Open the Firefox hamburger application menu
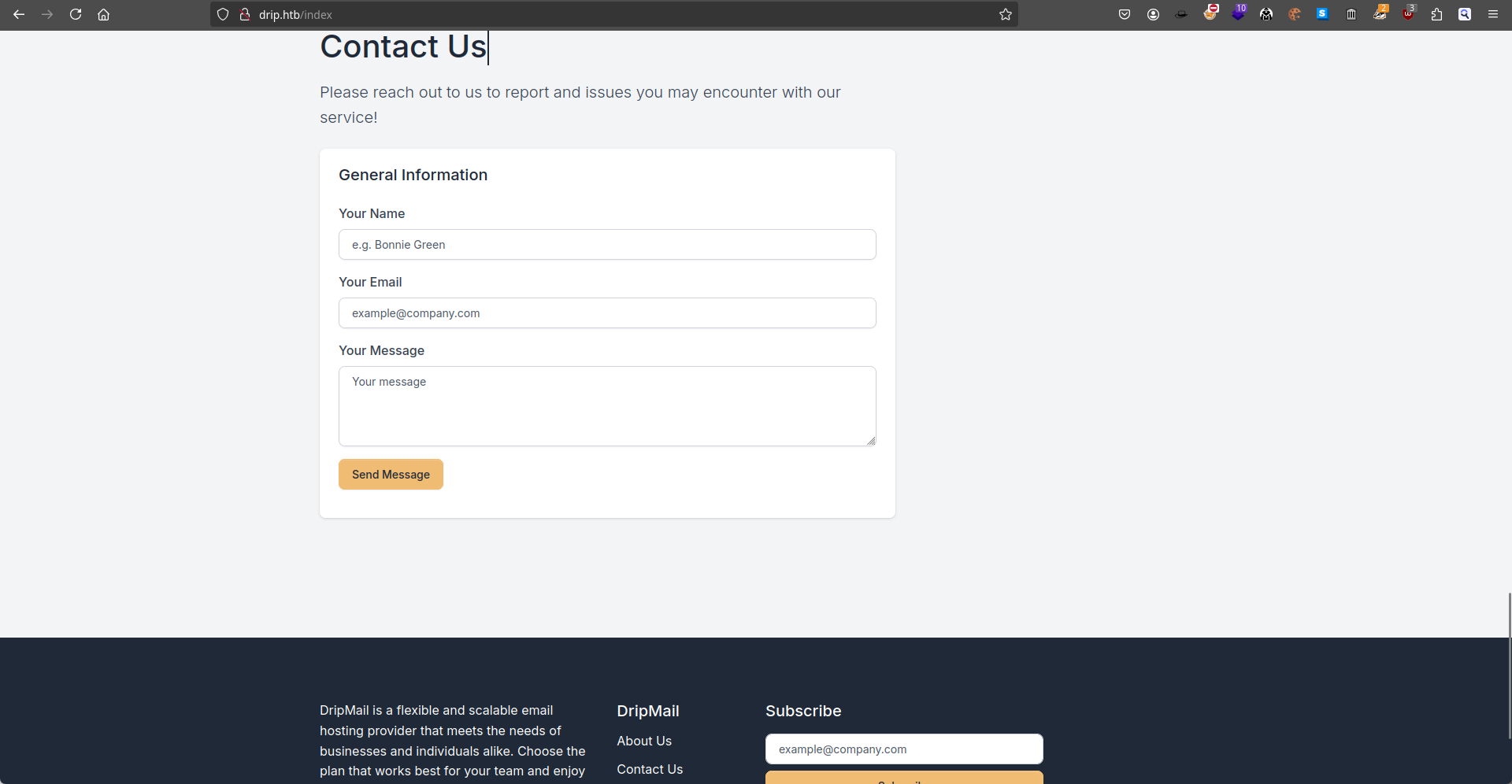The height and width of the screenshot is (784, 1512). click(x=1493, y=14)
